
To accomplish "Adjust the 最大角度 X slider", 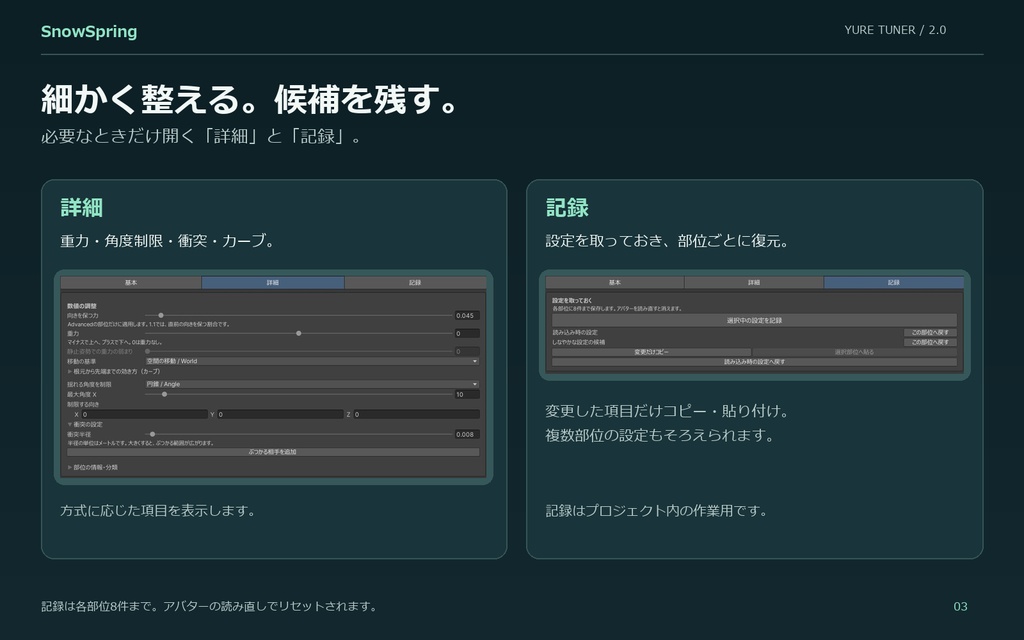I will 298,394.
